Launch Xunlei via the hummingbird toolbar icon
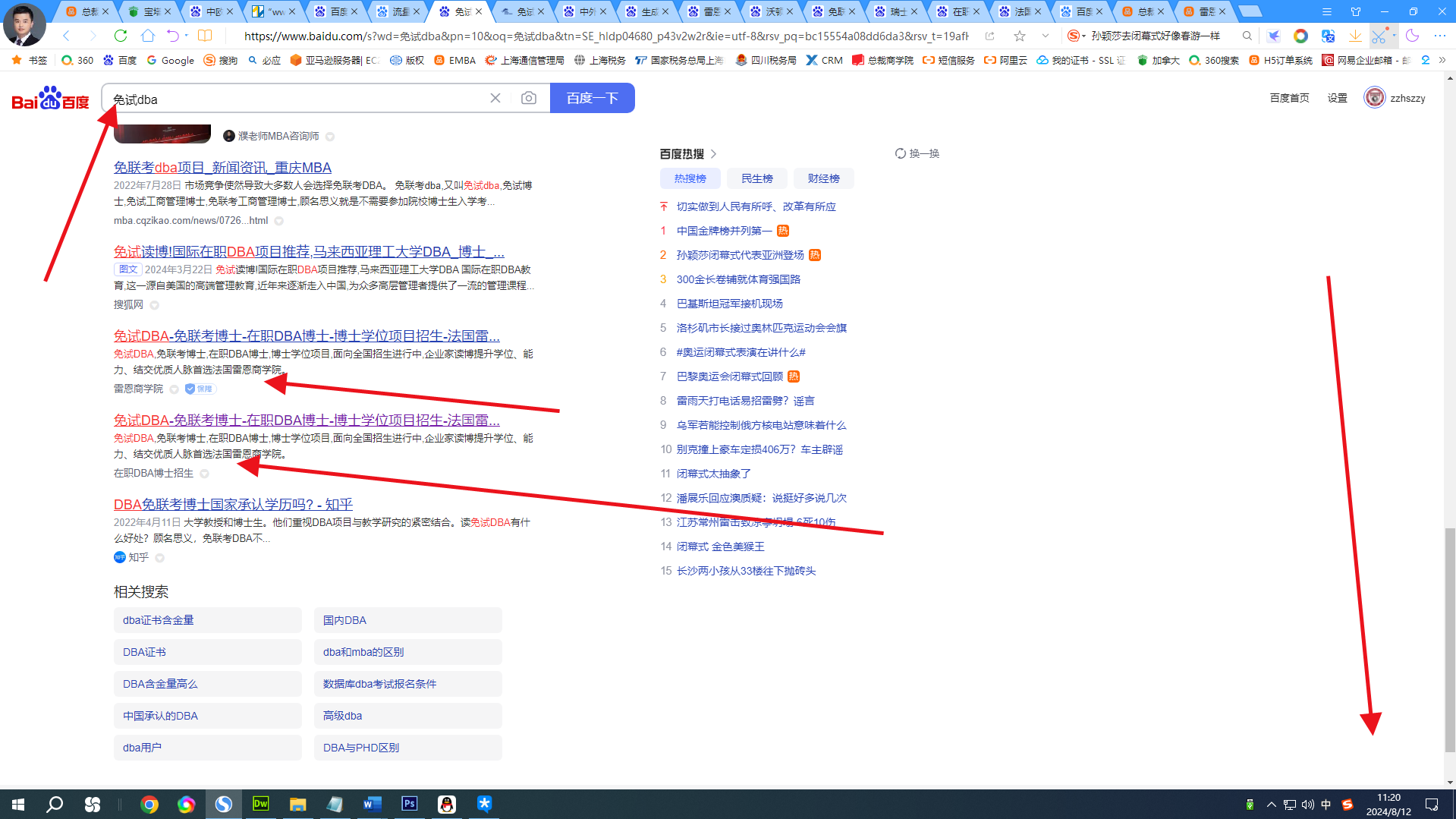 [1274, 36]
